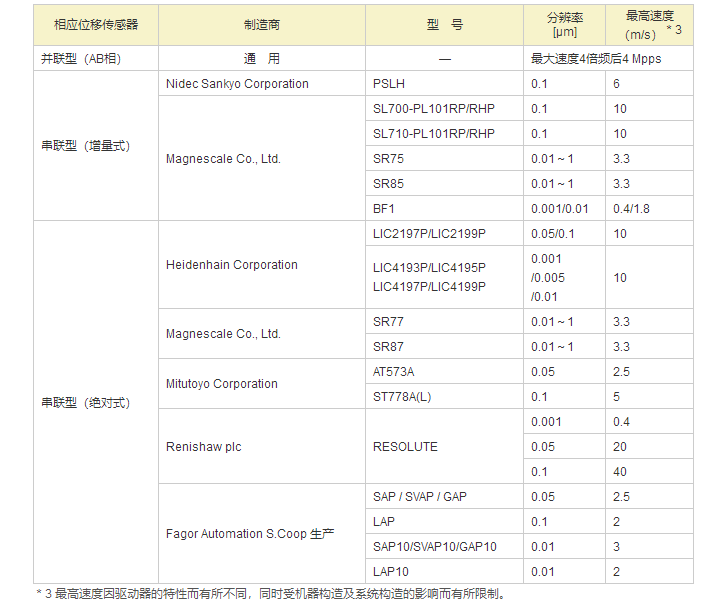Image resolution: width=724 pixels, height=605 pixels.
Task: Select Fagor Automation S.Coop 生产 cell
Action: tap(262, 534)
